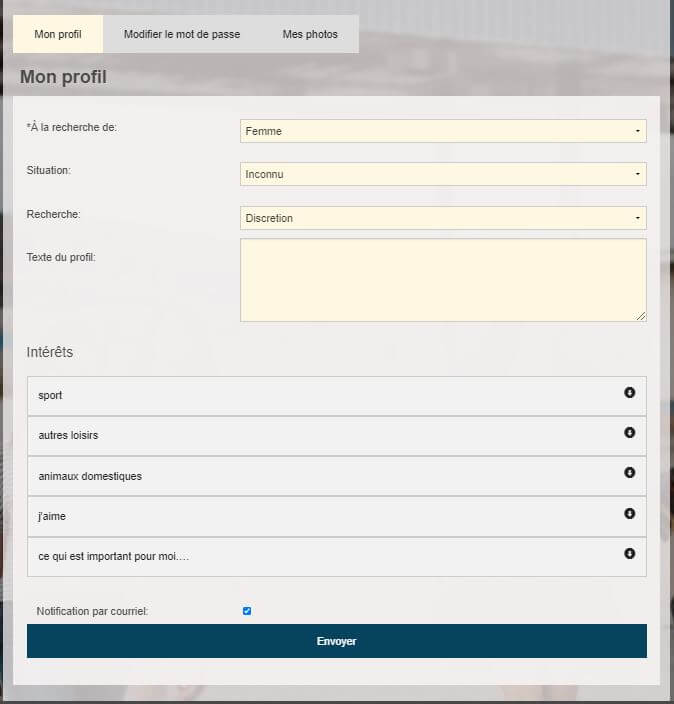Click inside the Texte du profil textarea

point(443,280)
